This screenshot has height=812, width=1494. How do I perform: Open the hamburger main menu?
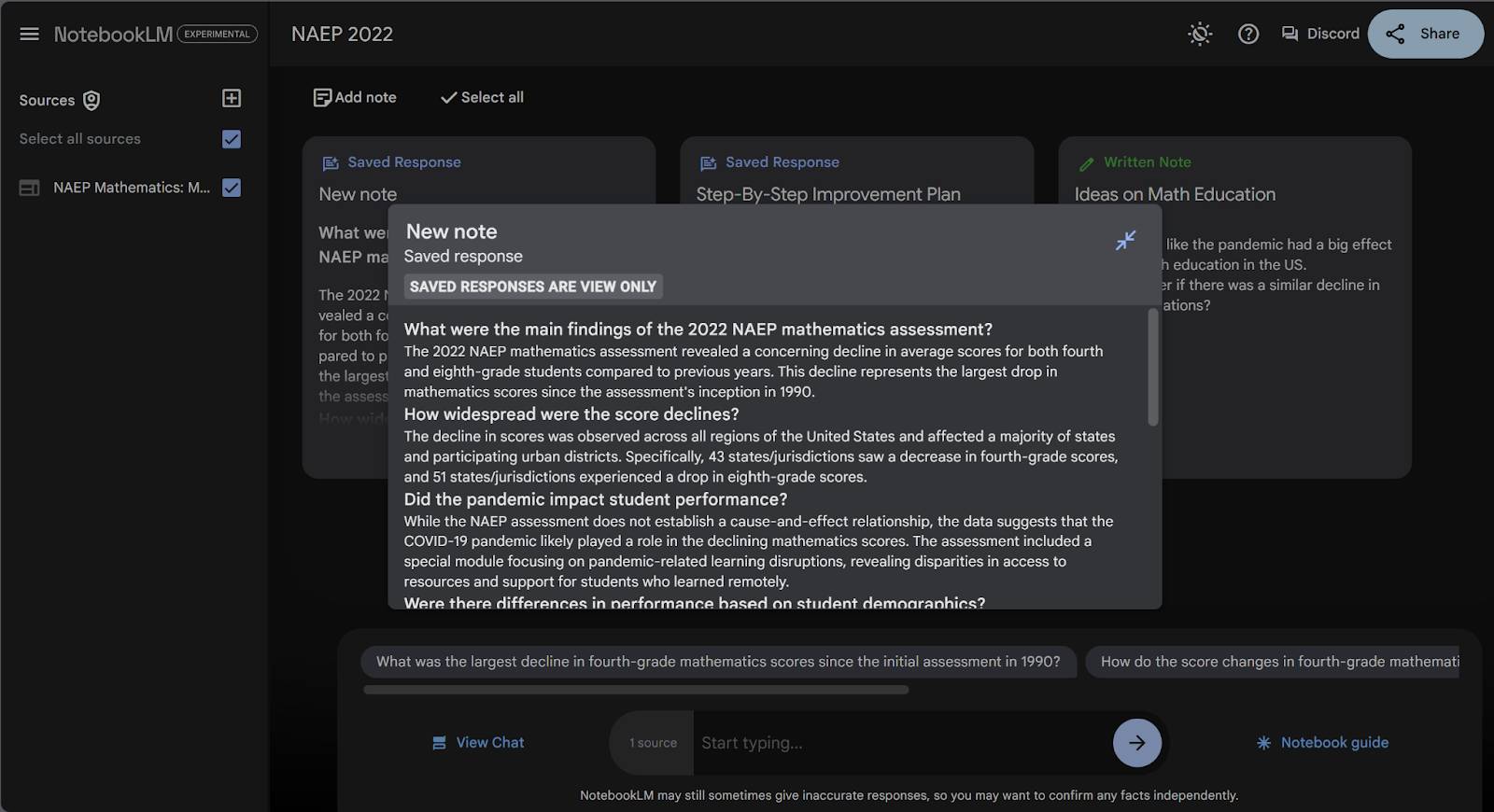click(29, 34)
